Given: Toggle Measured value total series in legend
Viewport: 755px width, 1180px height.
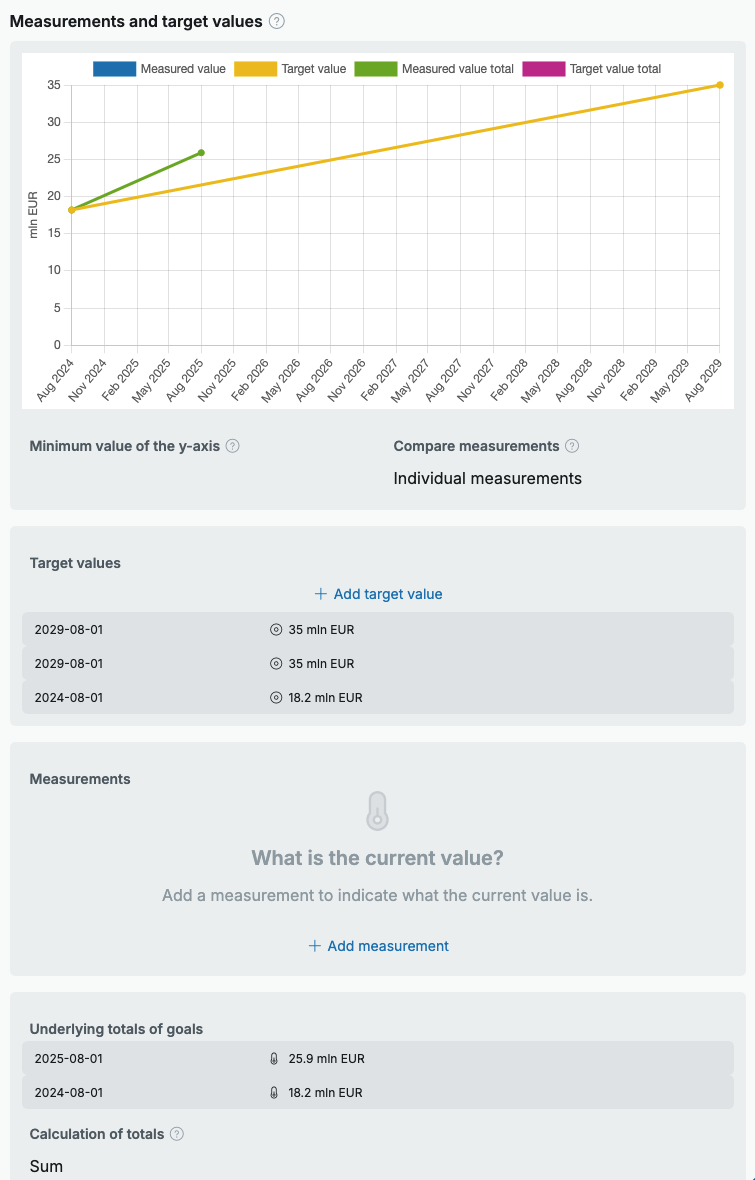Looking at the screenshot, I should (x=434, y=69).
